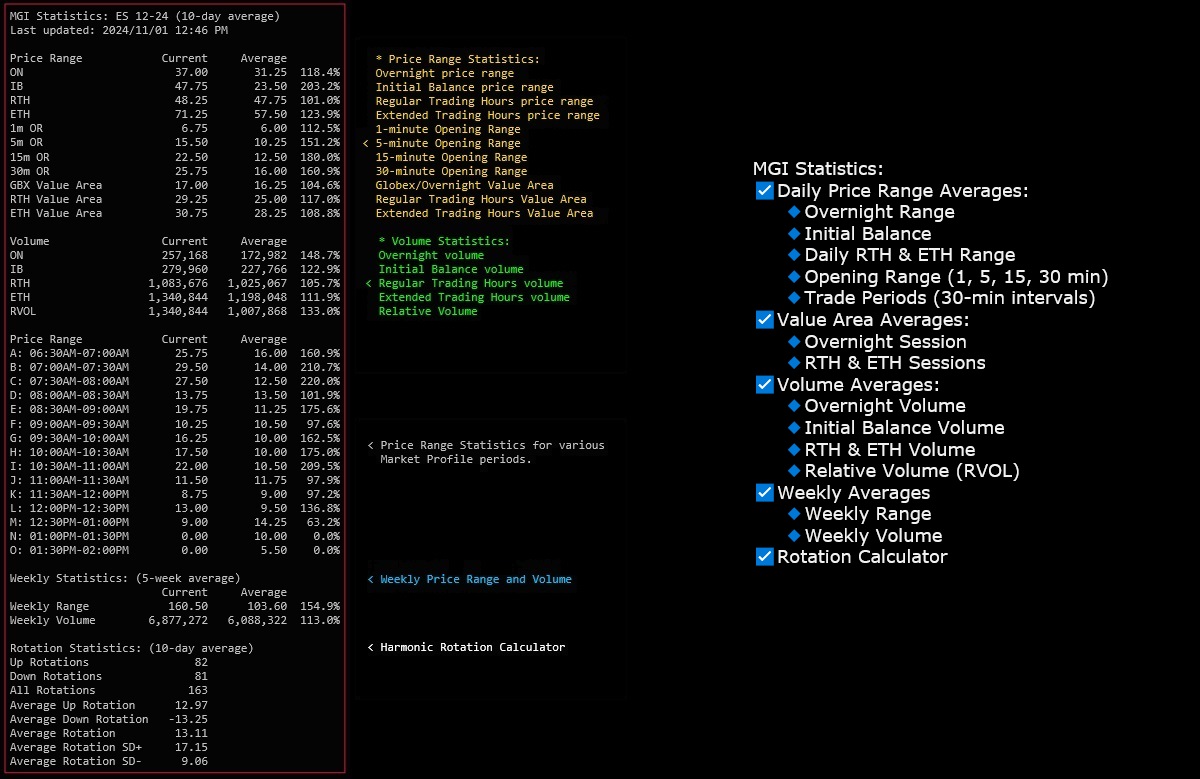Screen dimensions: 1200x779
Task: Click period 'I: 10:30AM-11:00AM' row label
Action: coord(69,465)
